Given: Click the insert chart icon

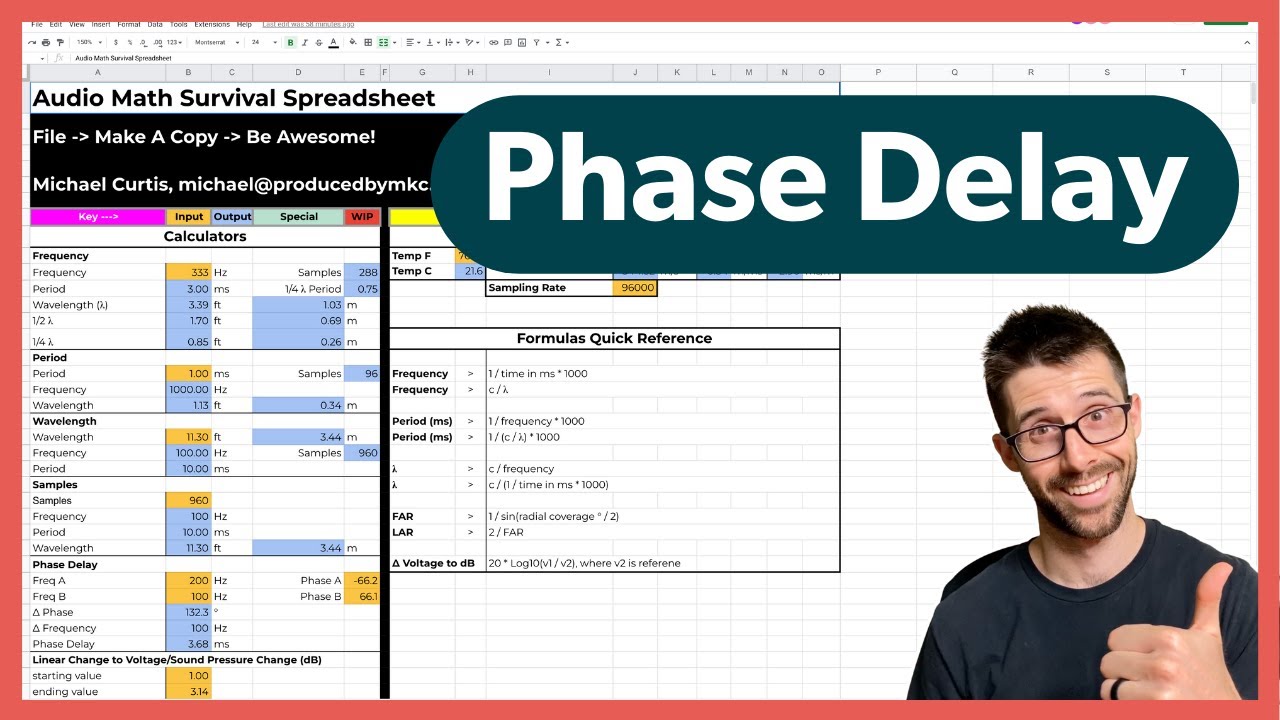Looking at the screenshot, I should pos(522,42).
